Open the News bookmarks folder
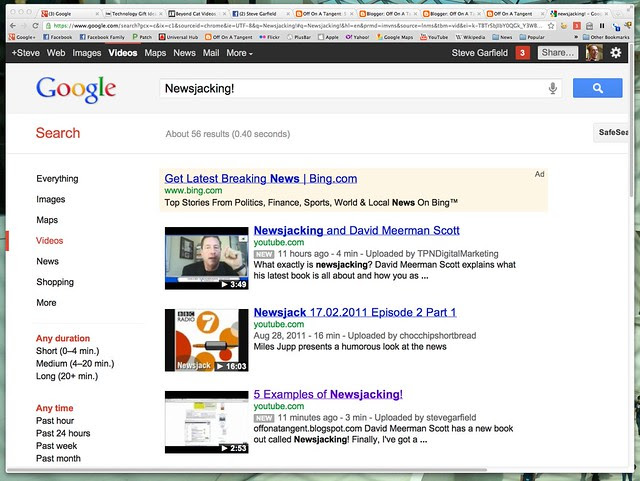The width and height of the screenshot is (640, 481). click(502, 37)
